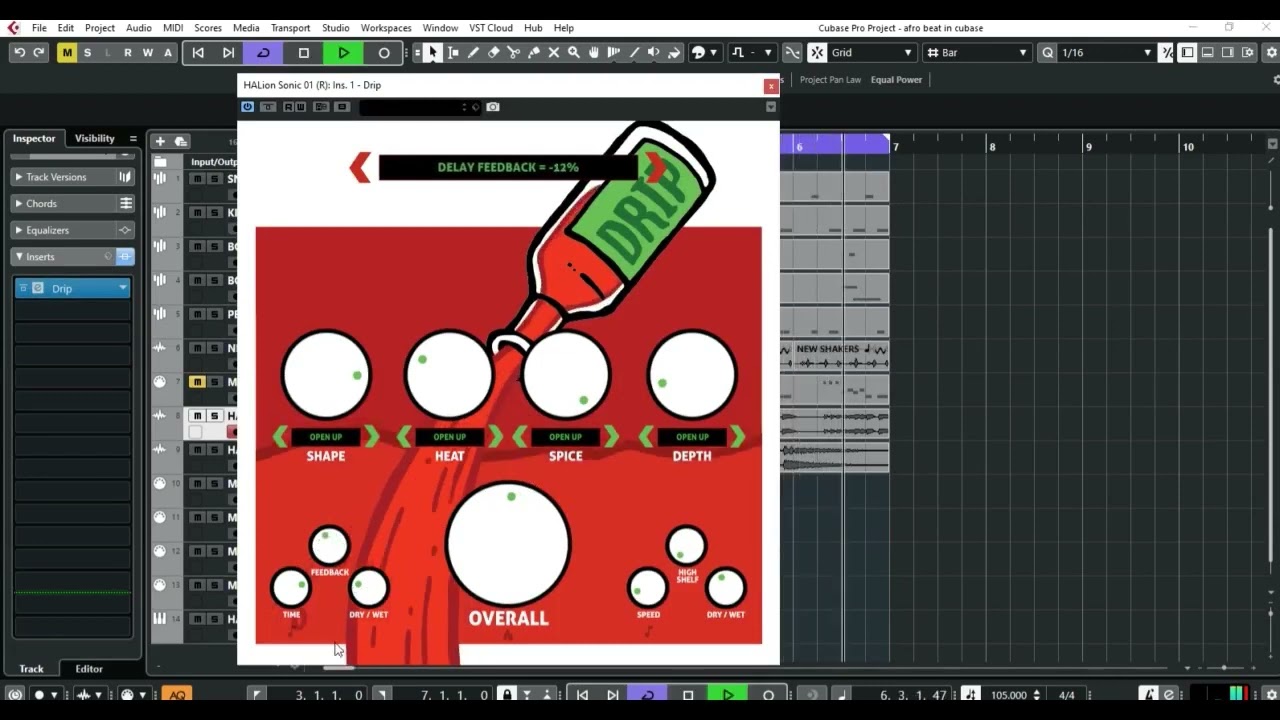
Task: Click the delay TIME knob
Action: [x=291, y=588]
